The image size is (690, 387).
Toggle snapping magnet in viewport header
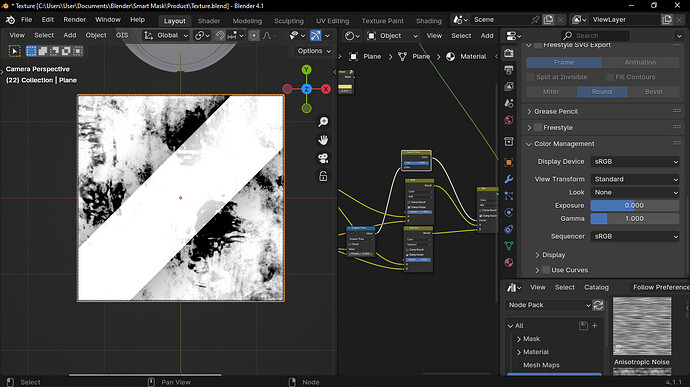click(x=220, y=36)
